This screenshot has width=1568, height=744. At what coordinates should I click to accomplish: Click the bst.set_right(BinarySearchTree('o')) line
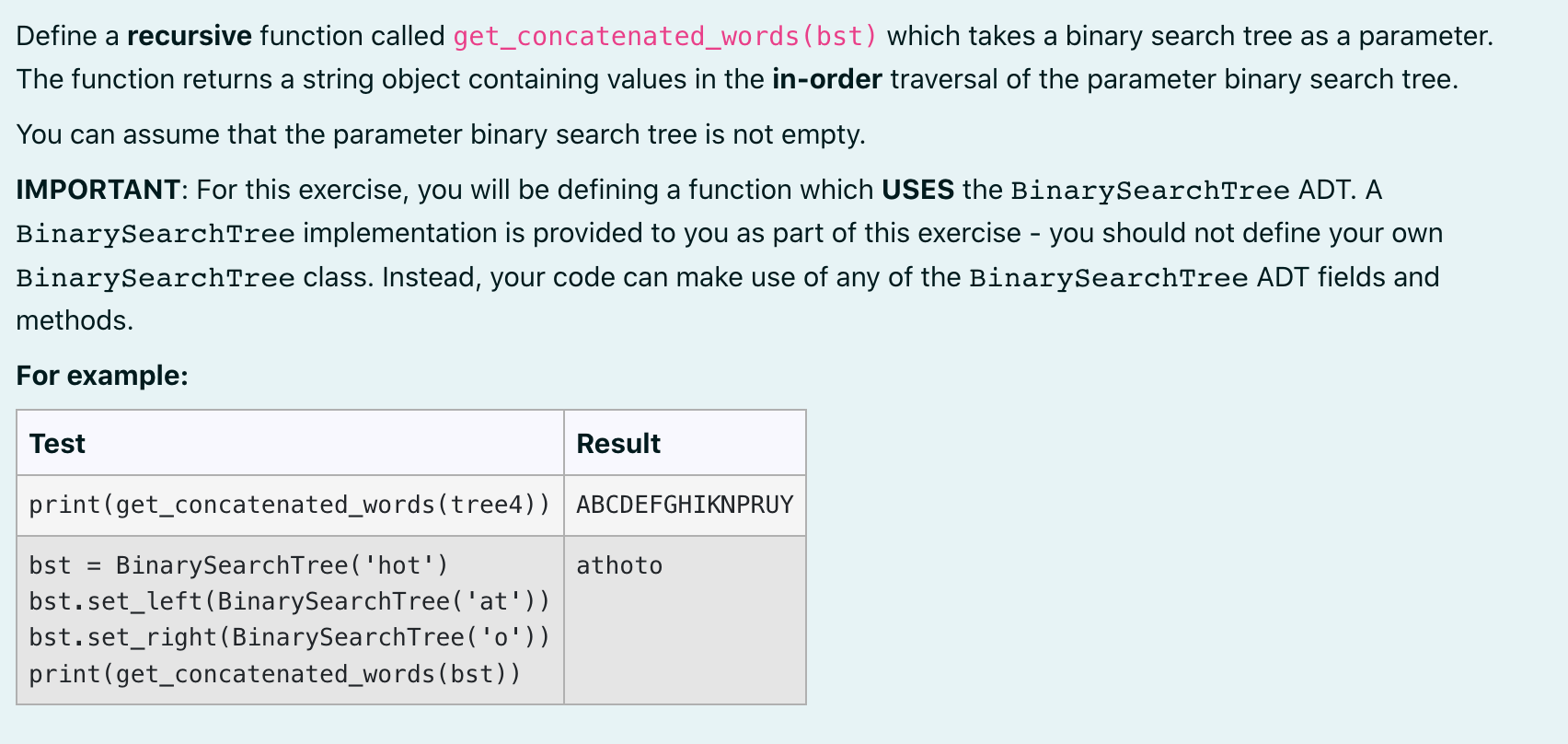(x=290, y=637)
